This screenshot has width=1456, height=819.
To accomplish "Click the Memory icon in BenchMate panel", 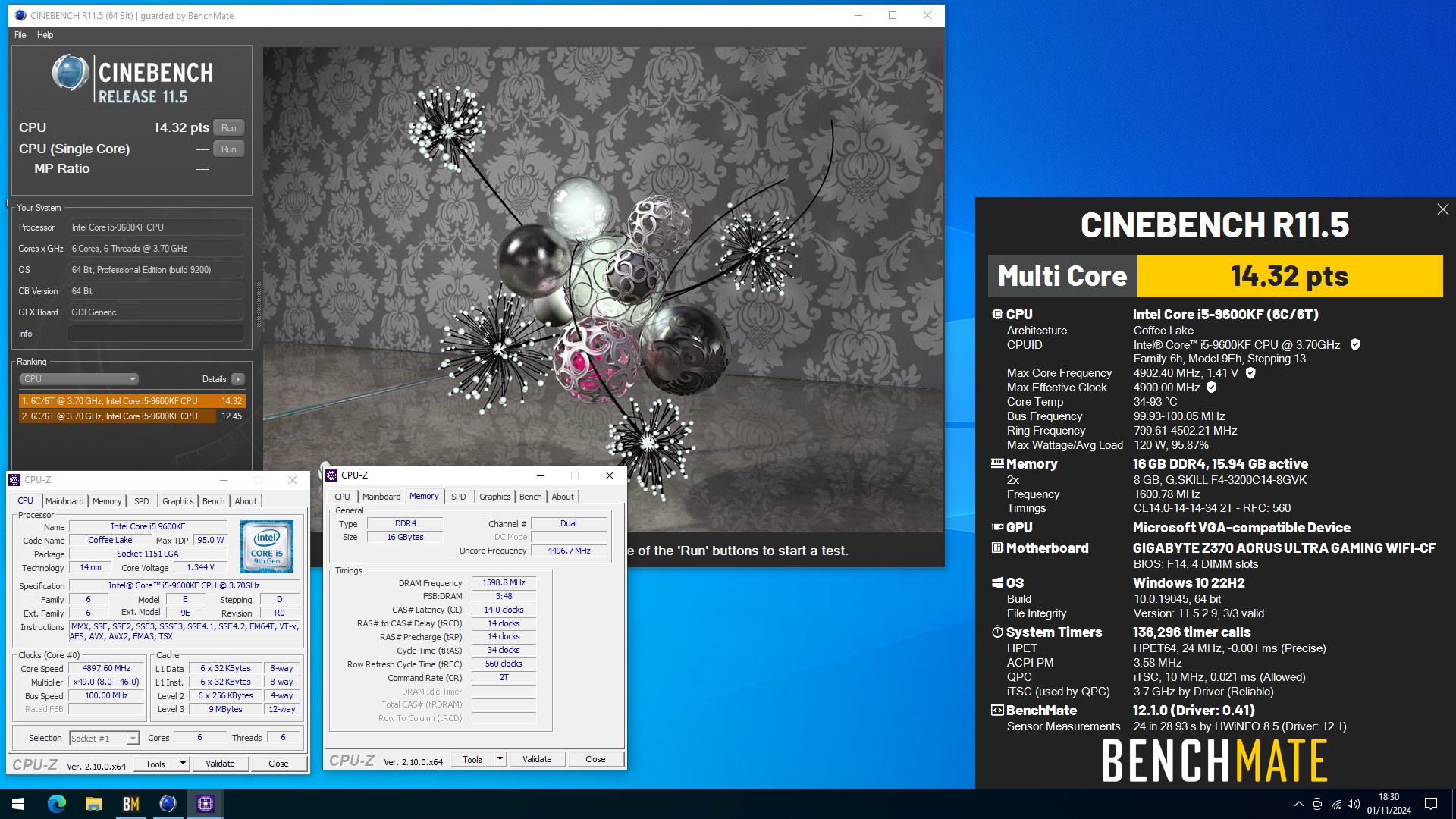I will [x=997, y=463].
